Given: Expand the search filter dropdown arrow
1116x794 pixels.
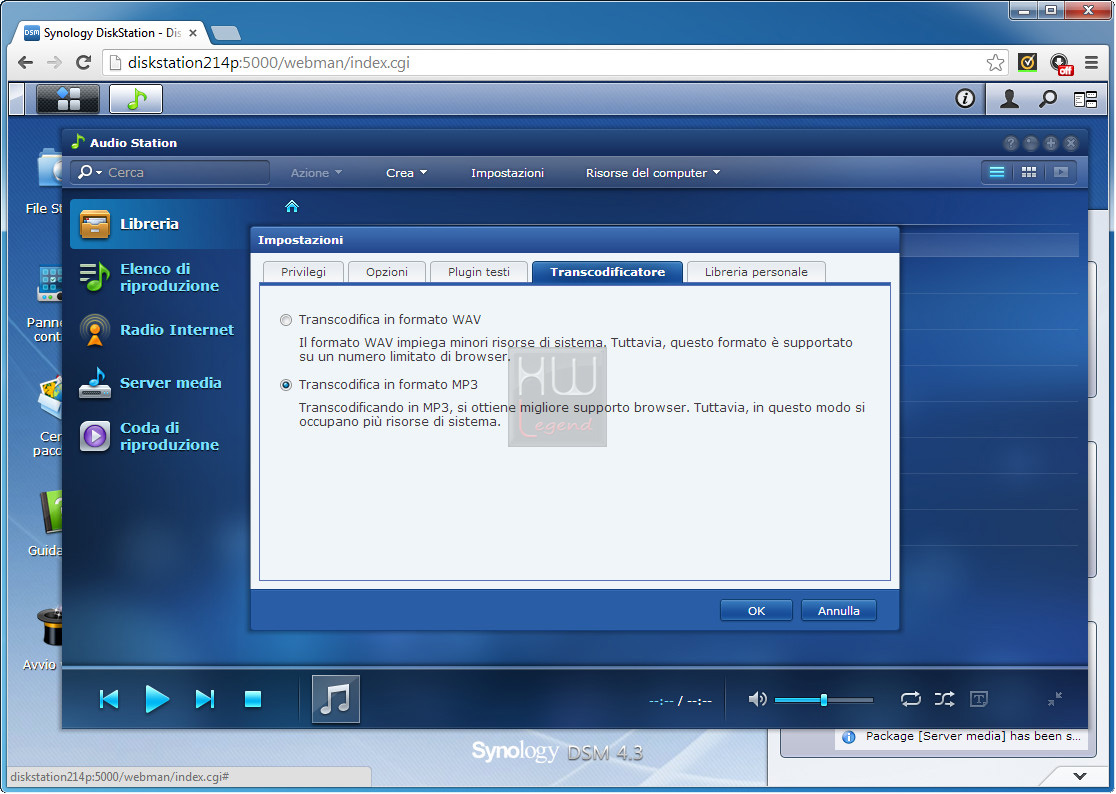Looking at the screenshot, I should 99,173.
